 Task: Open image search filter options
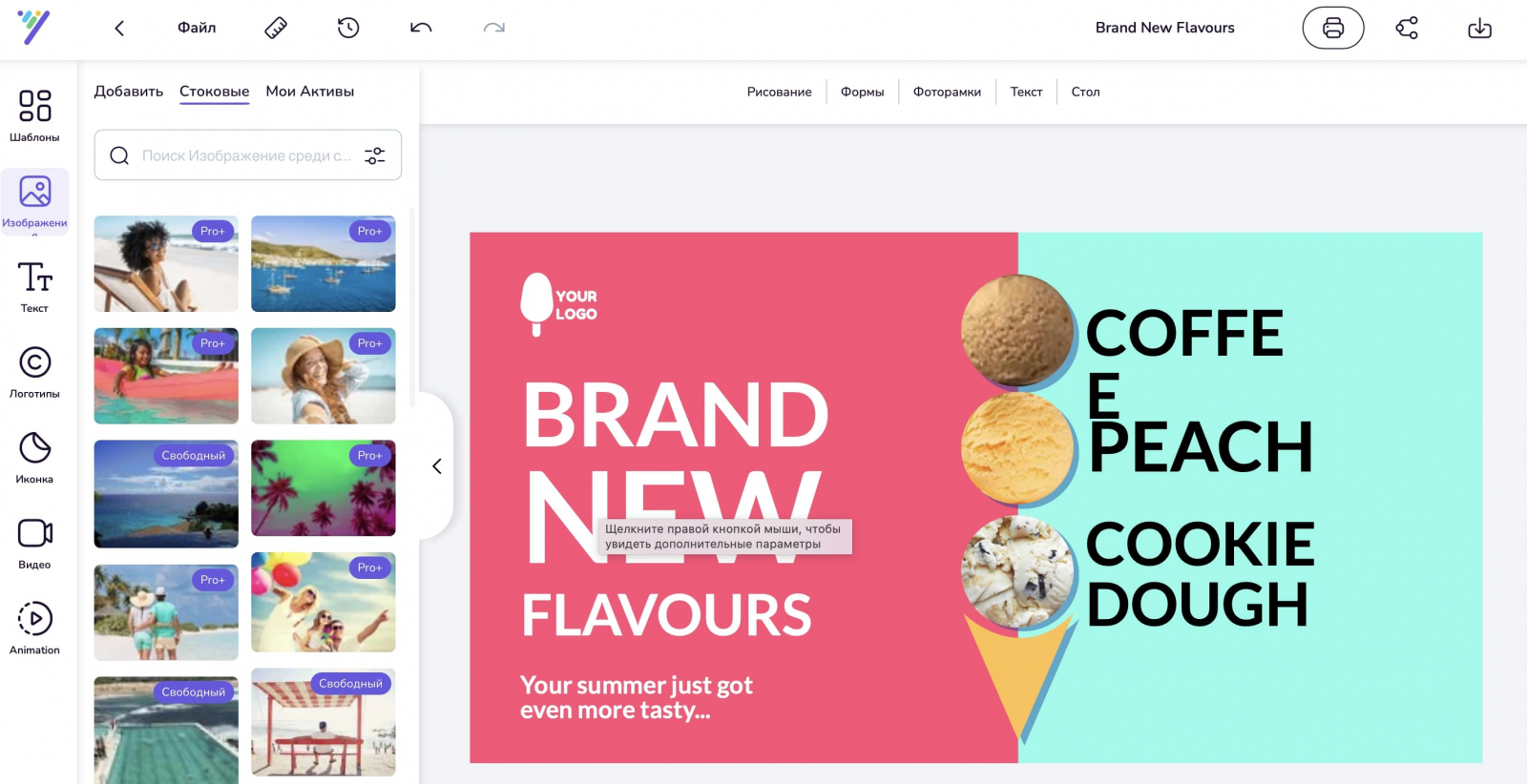click(x=375, y=155)
